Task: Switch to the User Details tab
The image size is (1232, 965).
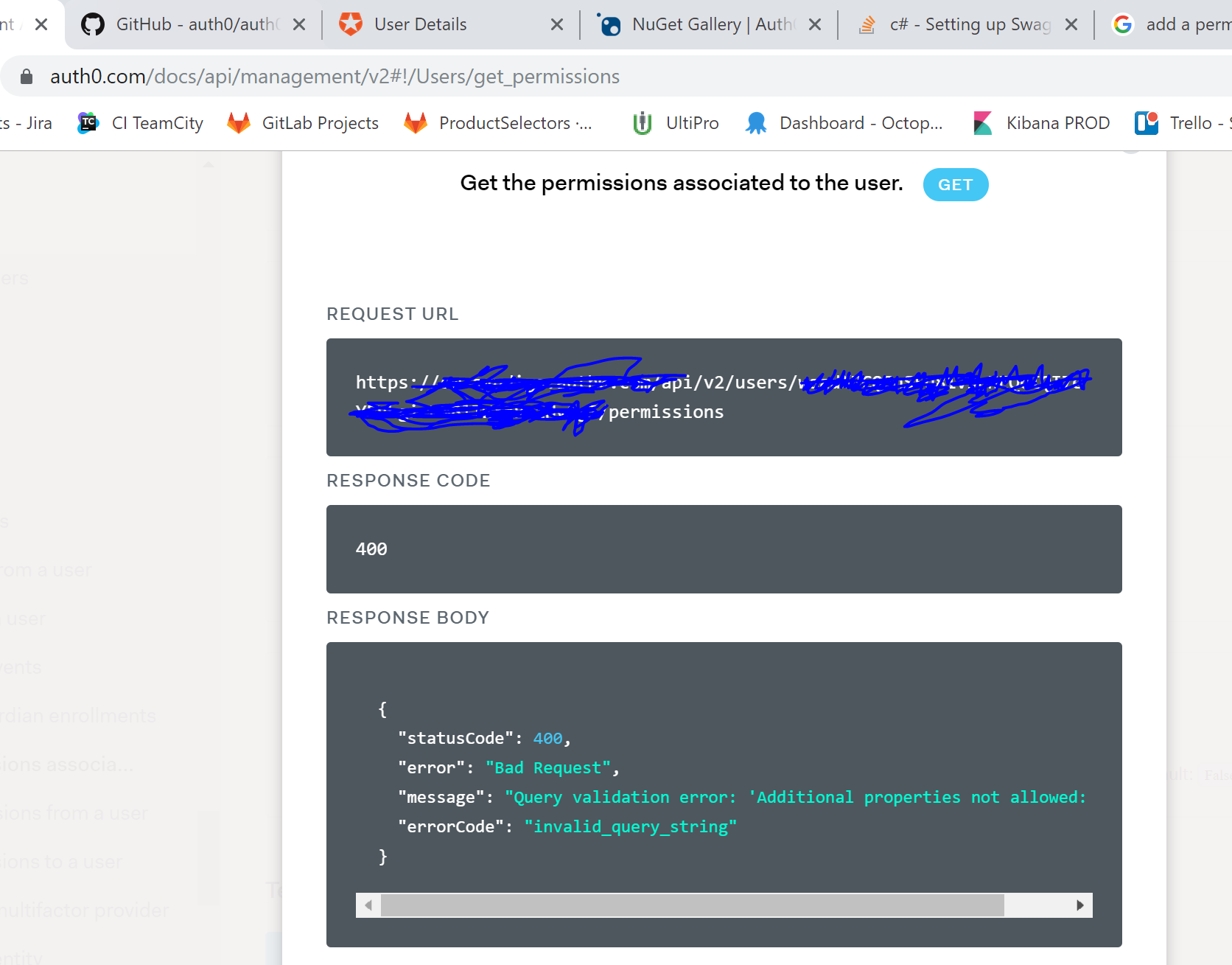Action: pyautogui.click(x=420, y=24)
